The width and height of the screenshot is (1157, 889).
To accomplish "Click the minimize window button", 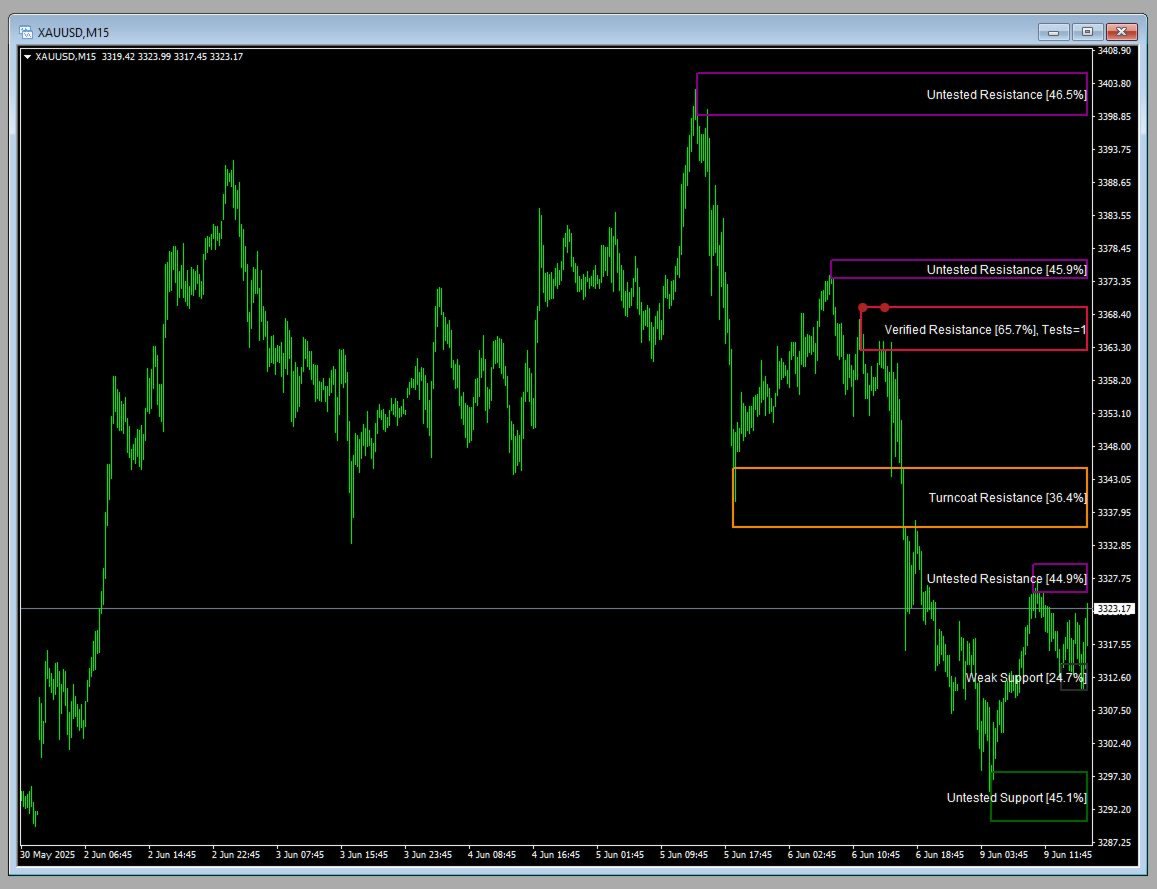I will point(1053,31).
